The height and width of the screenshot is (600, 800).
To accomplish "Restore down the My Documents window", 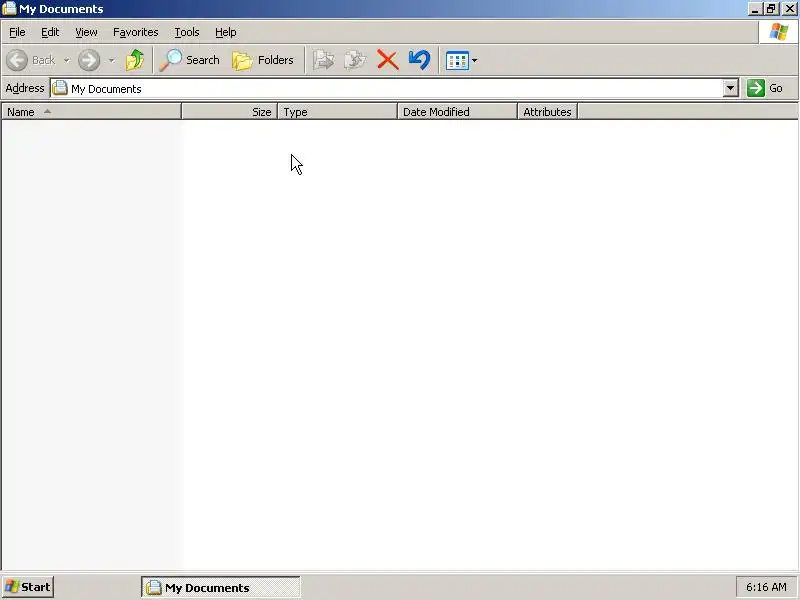I will (x=771, y=9).
